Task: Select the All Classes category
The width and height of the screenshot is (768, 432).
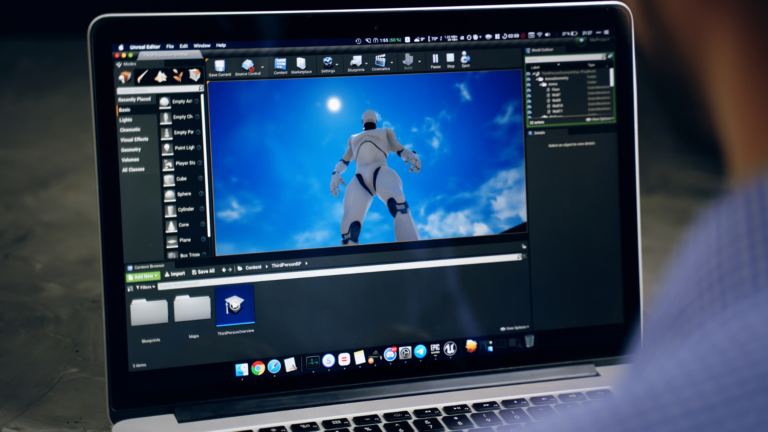Action: tap(133, 169)
